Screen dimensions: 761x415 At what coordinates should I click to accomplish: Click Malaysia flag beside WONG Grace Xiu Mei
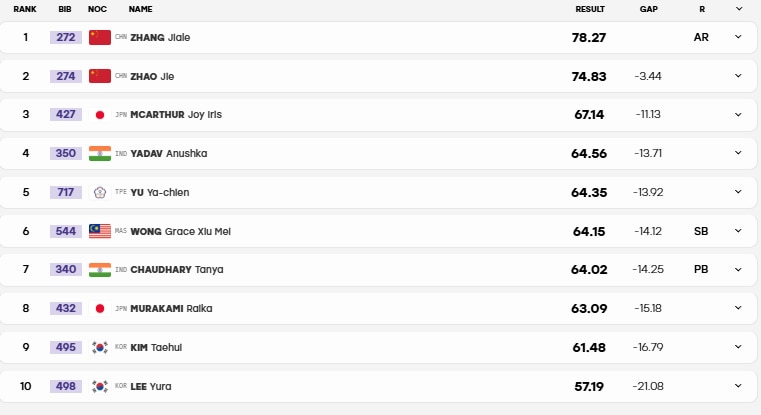coord(99,231)
